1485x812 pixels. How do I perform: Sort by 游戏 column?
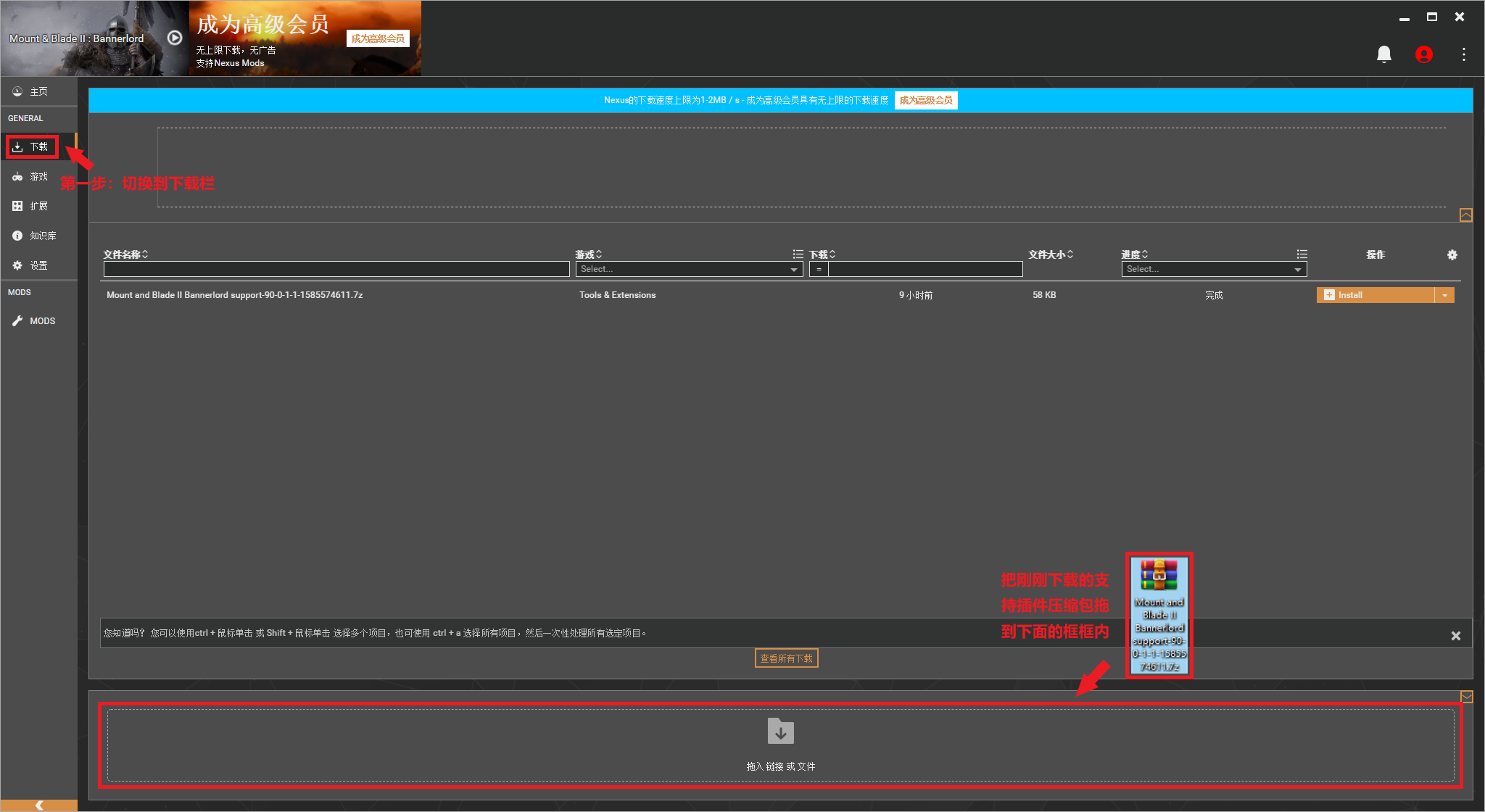589,254
